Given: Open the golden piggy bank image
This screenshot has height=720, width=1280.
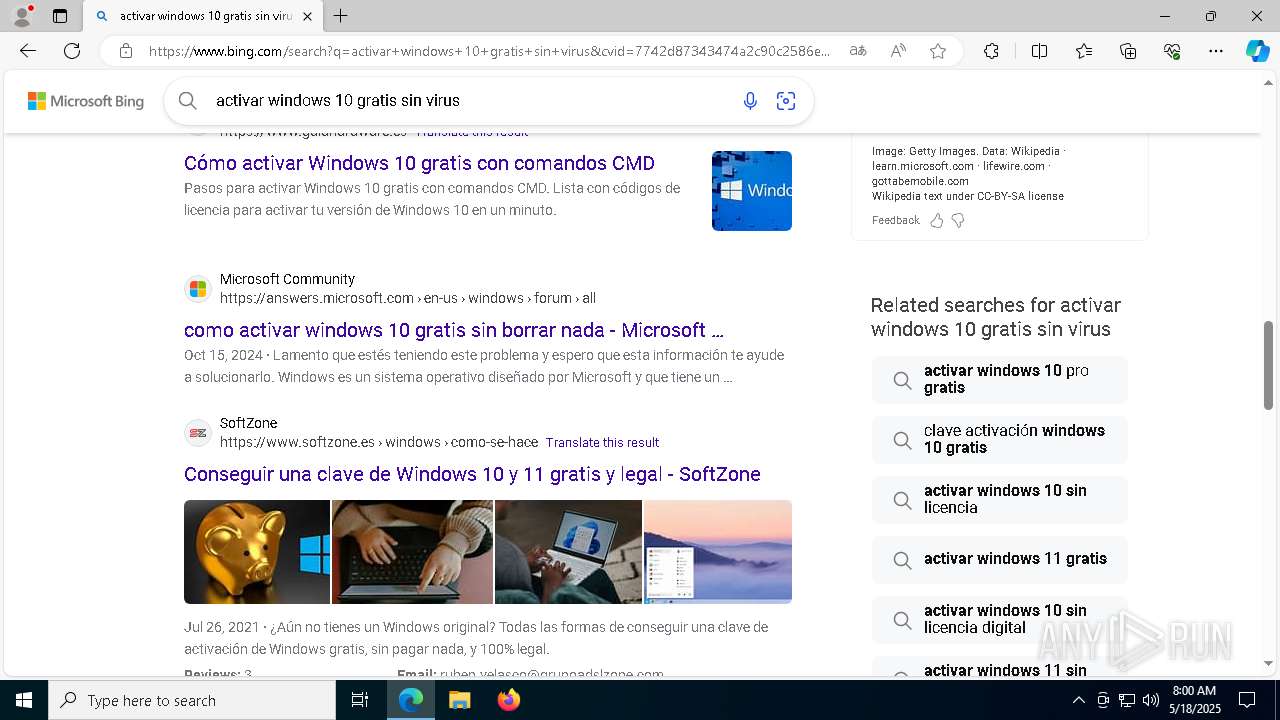Looking at the screenshot, I should click(257, 552).
